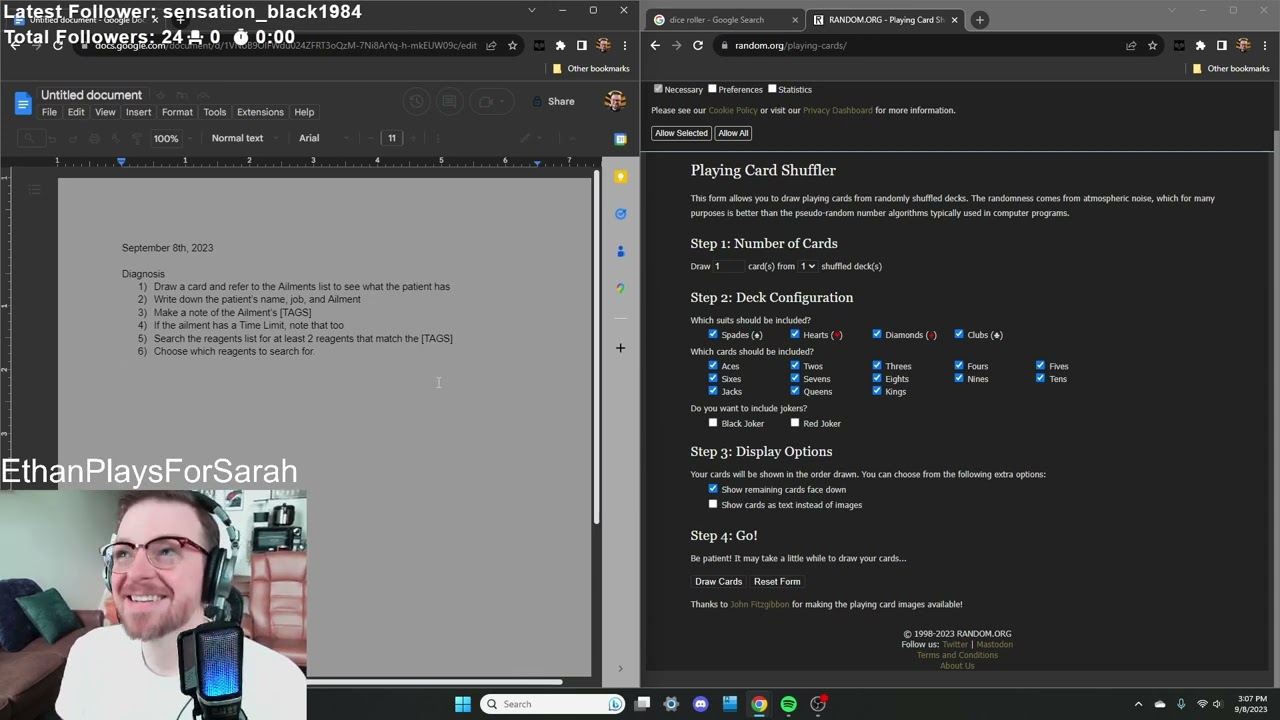Click the Reset Form button

pyautogui.click(x=777, y=581)
